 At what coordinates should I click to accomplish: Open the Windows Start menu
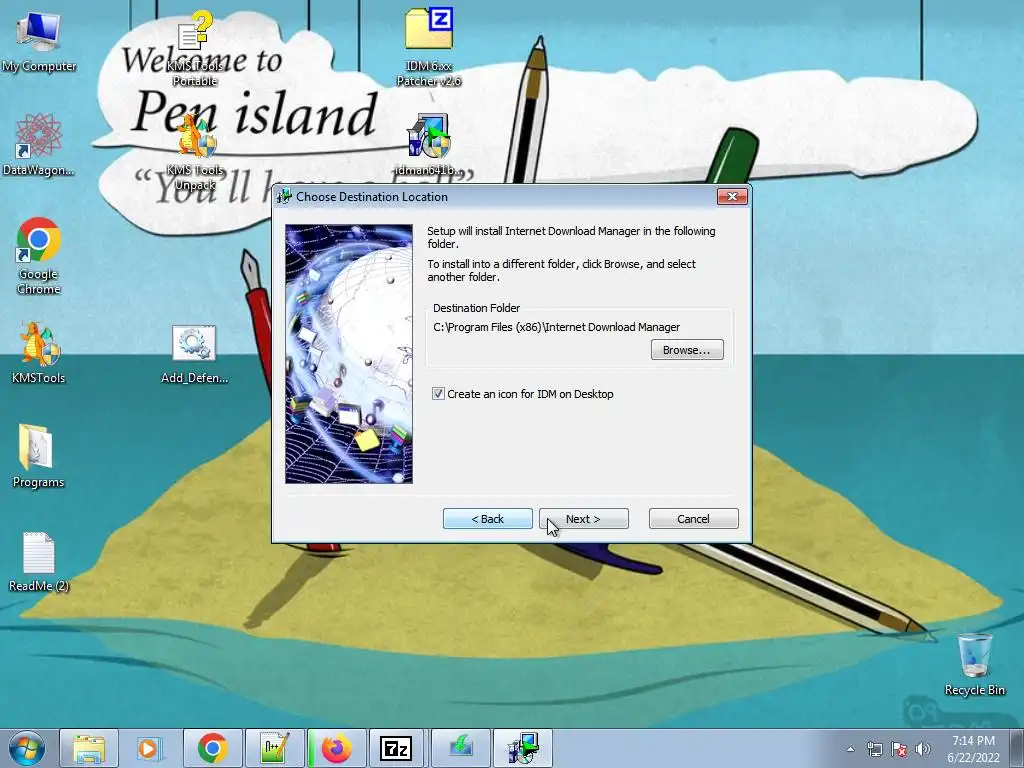(x=27, y=748)
